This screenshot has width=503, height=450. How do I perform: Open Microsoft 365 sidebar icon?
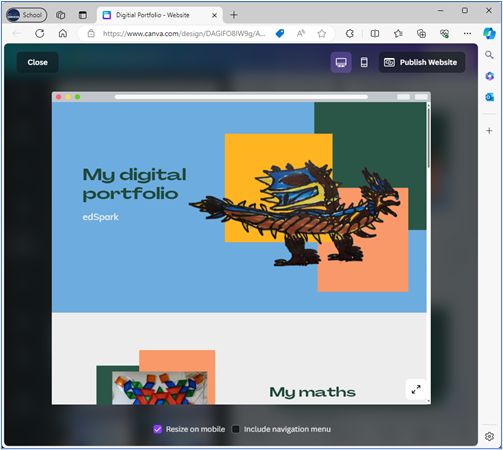489,76
